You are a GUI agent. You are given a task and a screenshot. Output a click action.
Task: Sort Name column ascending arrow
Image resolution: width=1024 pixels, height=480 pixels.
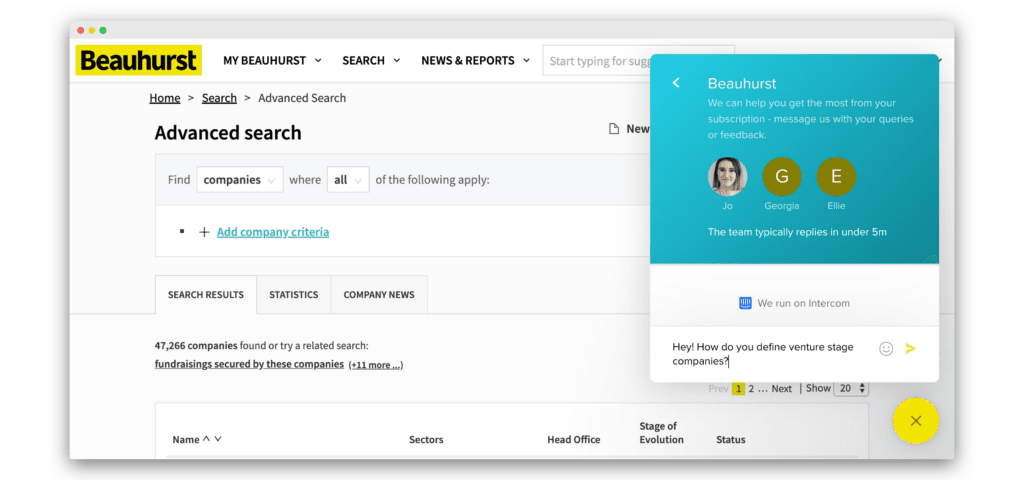(206, 439)
